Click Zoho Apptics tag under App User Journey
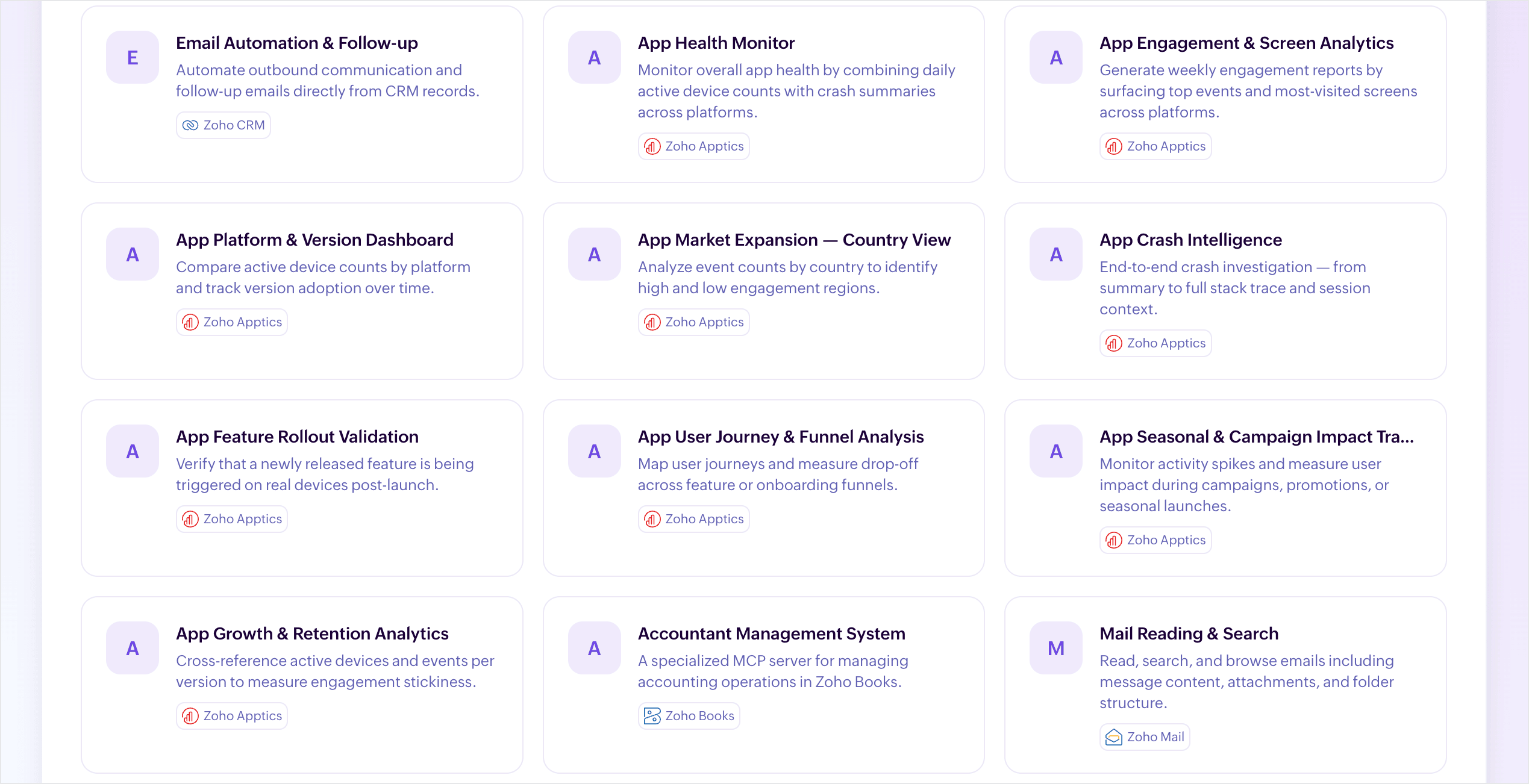 pos(693,519)
